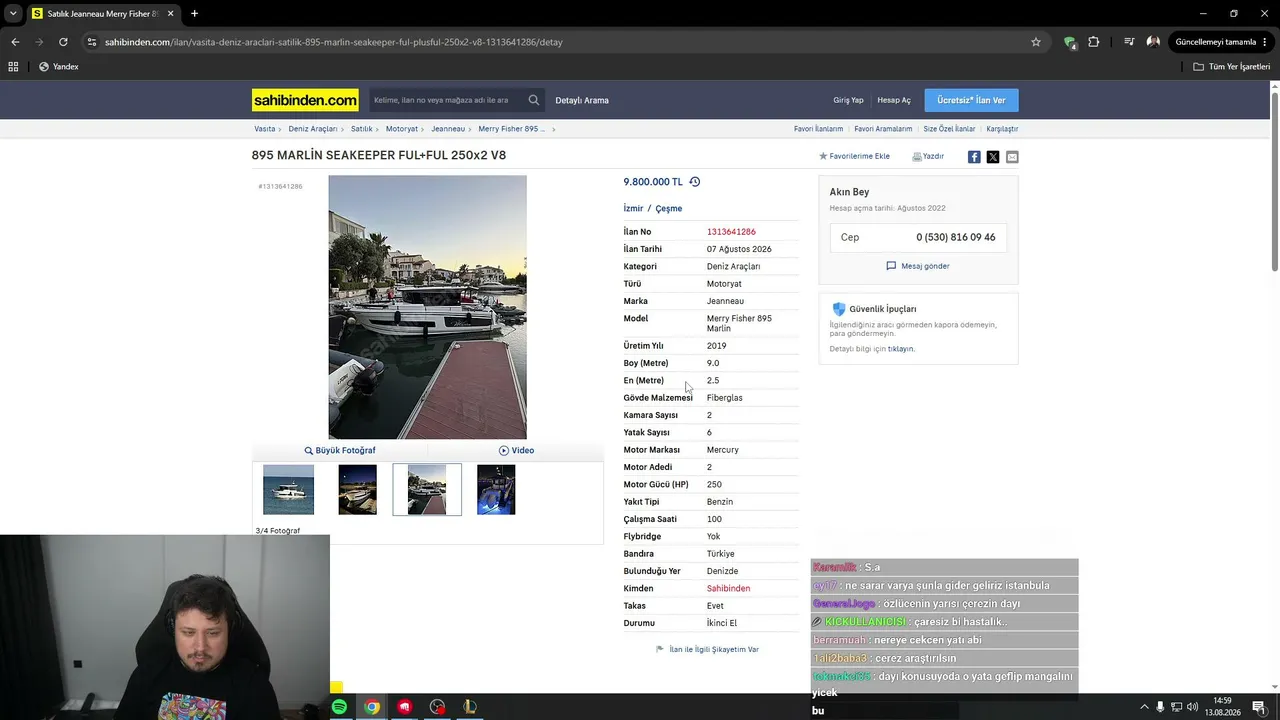The width and height of the screenshot is (1280, 720).
Task: Open the League of Legends taskbar icon
Action: tap(470, 707)
